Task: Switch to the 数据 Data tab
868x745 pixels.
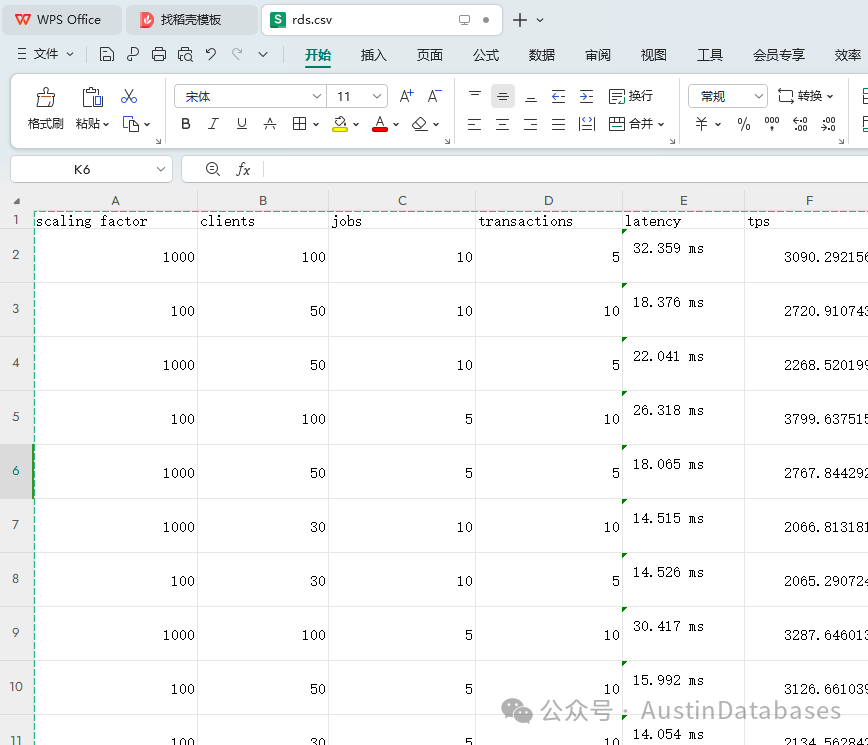Action: point(541,55)
